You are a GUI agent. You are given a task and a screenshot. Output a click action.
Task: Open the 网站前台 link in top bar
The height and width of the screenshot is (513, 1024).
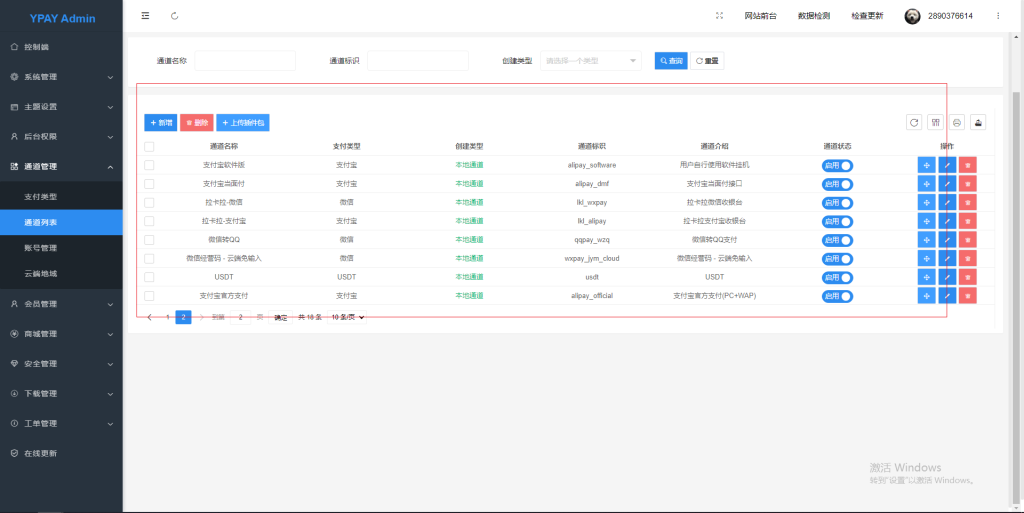(x=760, y=16)
